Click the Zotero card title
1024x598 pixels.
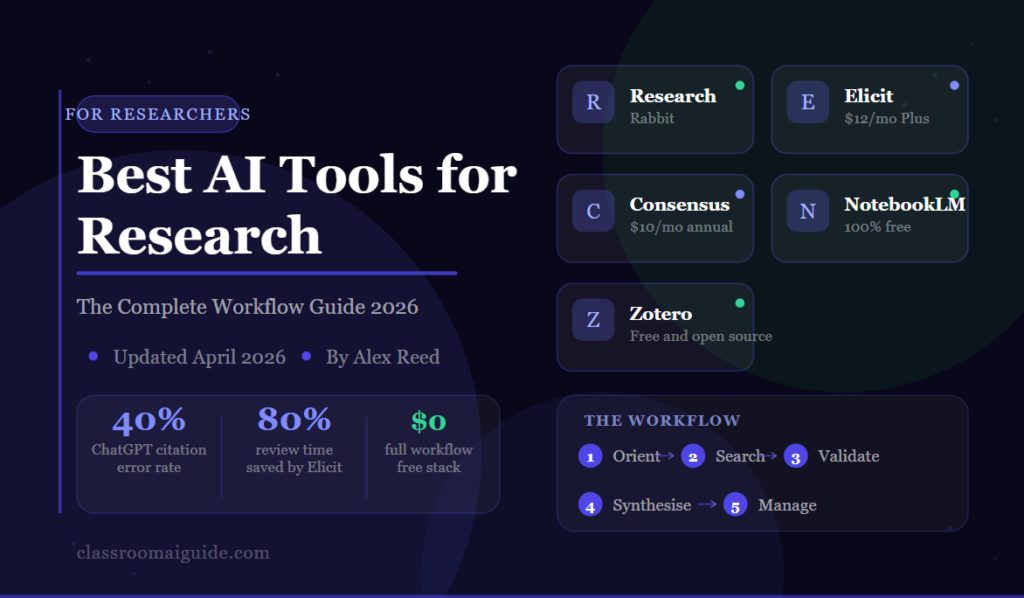[660, 314]
